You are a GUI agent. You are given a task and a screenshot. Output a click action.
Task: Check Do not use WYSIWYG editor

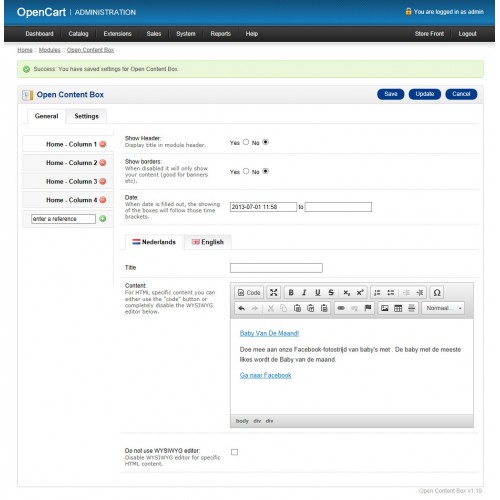[x=234, y=452]
